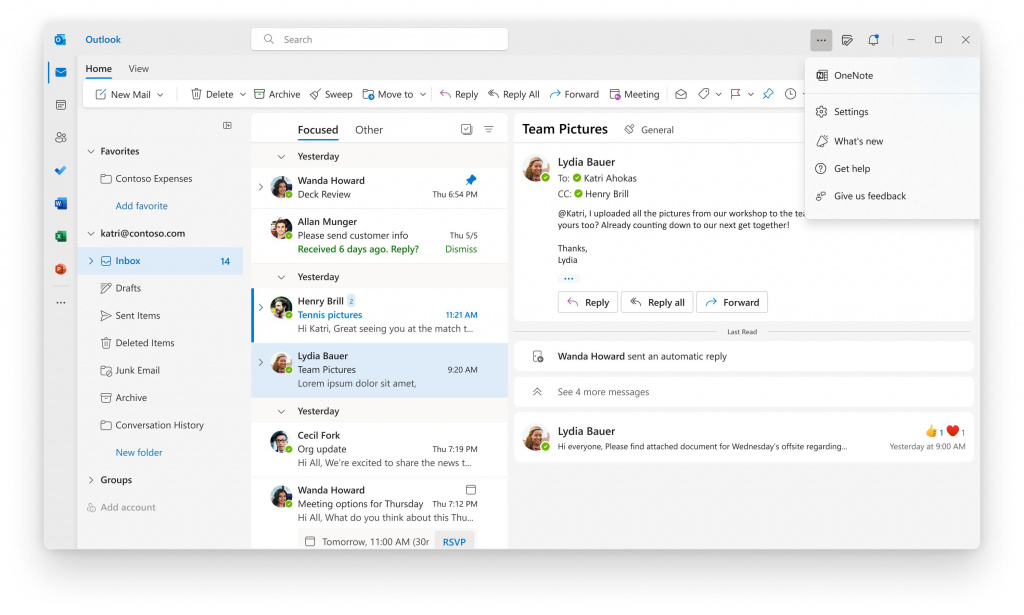This screenshot has height=615, width=1024.
Task: Click the flag icon in toolbar
Action: pyautogui.click(x=735, y=94)
